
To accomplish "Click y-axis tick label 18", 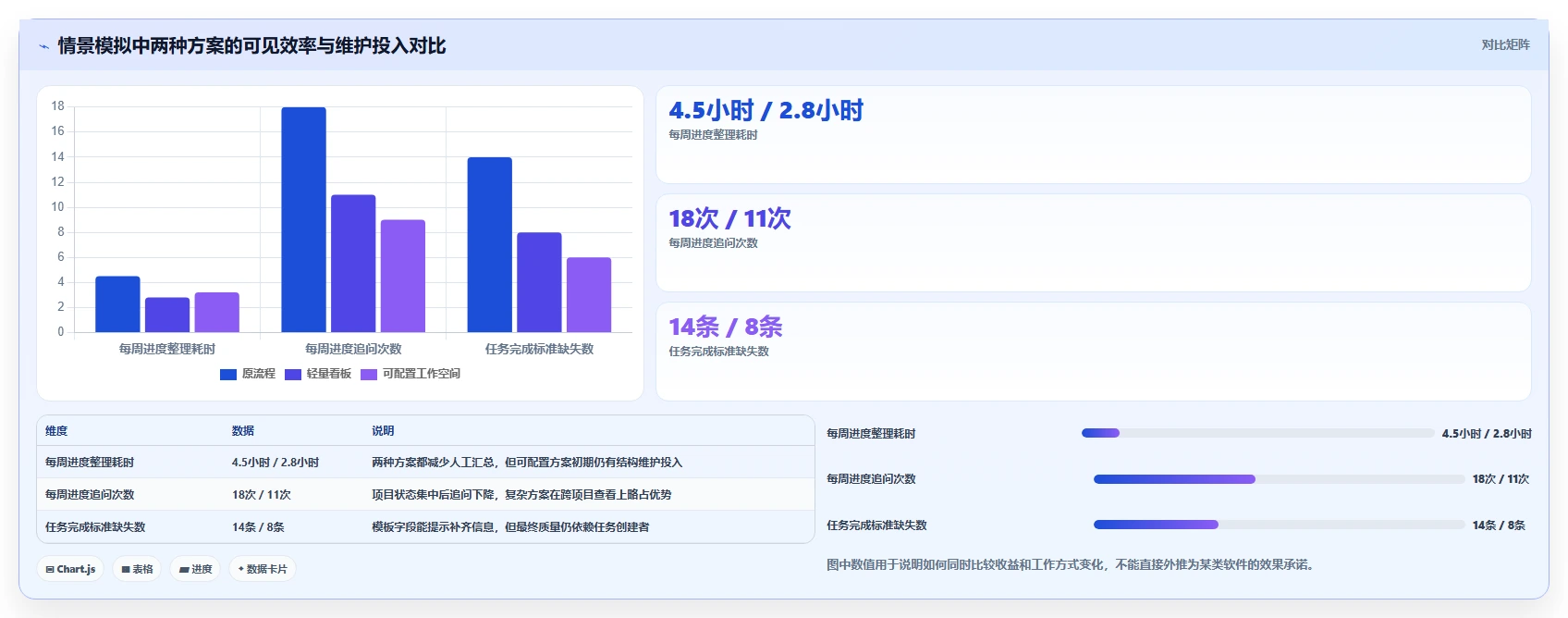I will tap(57, 106).
